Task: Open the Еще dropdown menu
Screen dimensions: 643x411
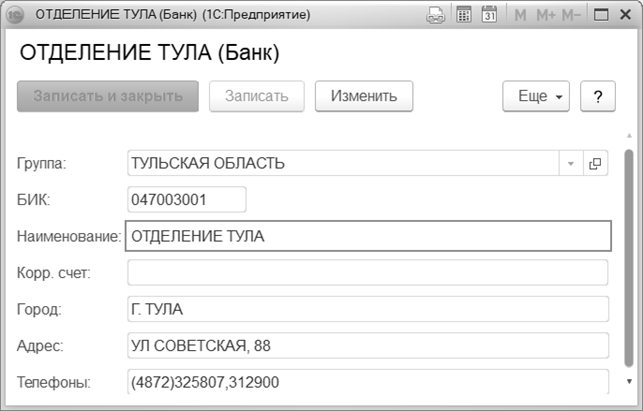Action: [535, 96]
